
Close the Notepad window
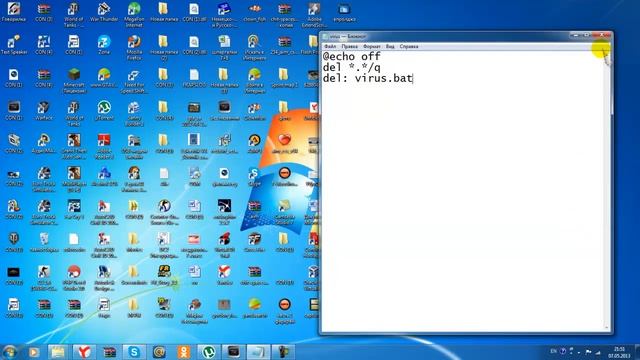pos(602,36)
